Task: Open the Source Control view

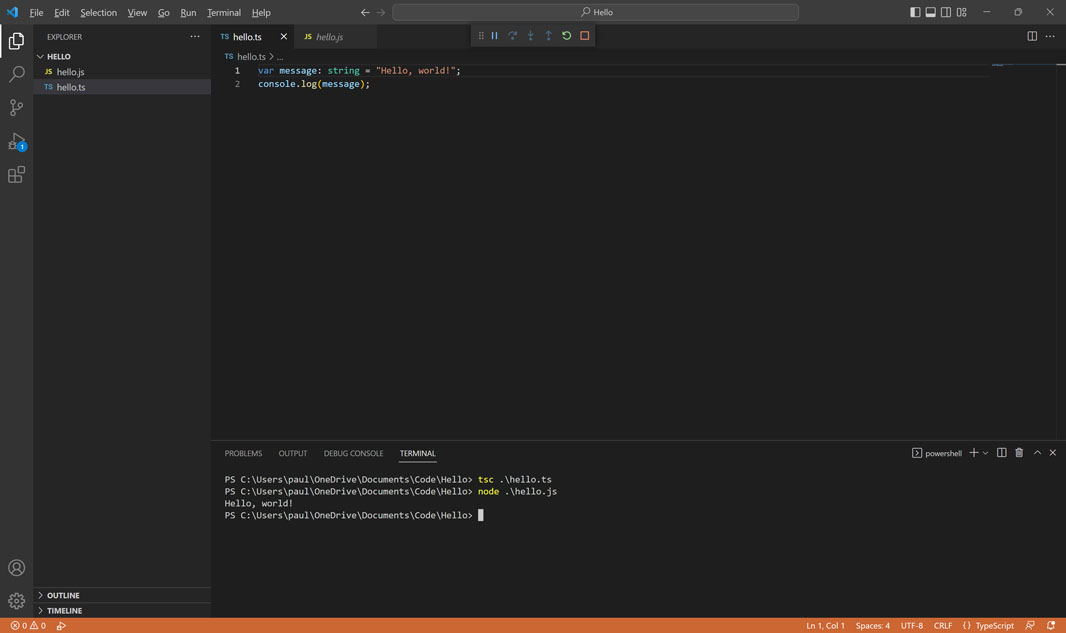Action: point(16,108)
